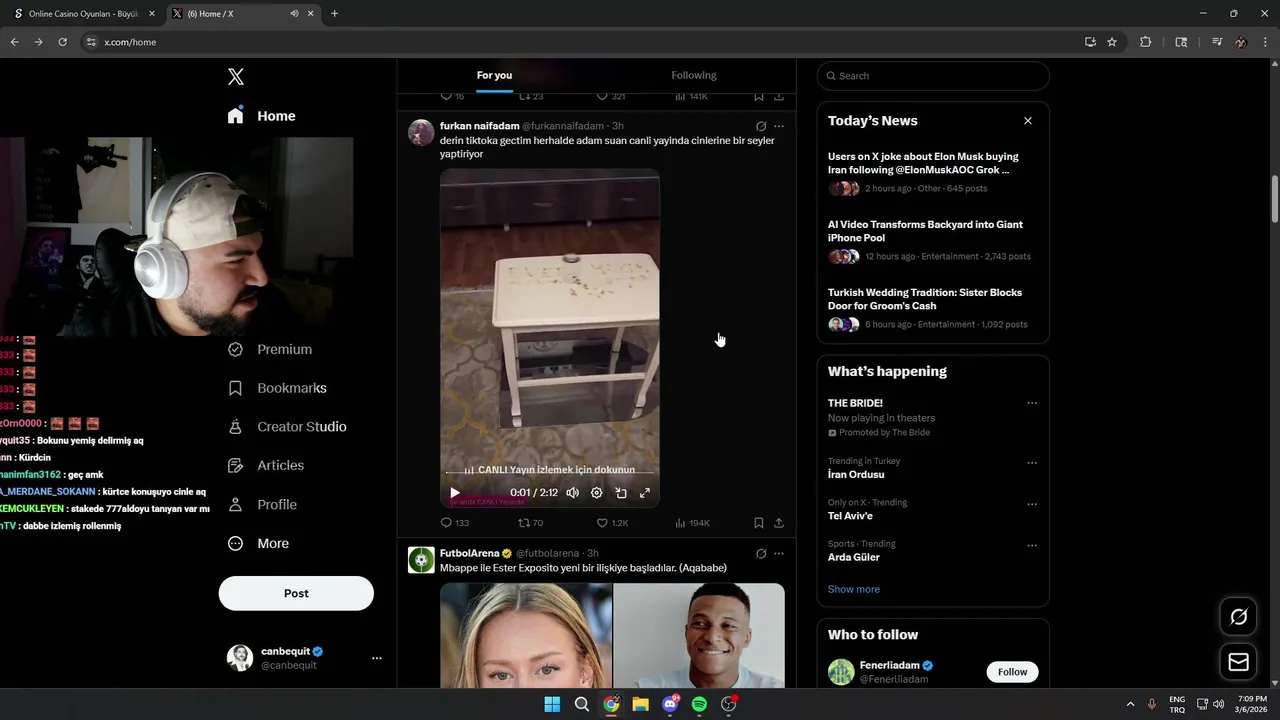Open the X logo home icon
Image resolution: width=1280 pixels, height=720 pixels.
(x=236, y=77)
